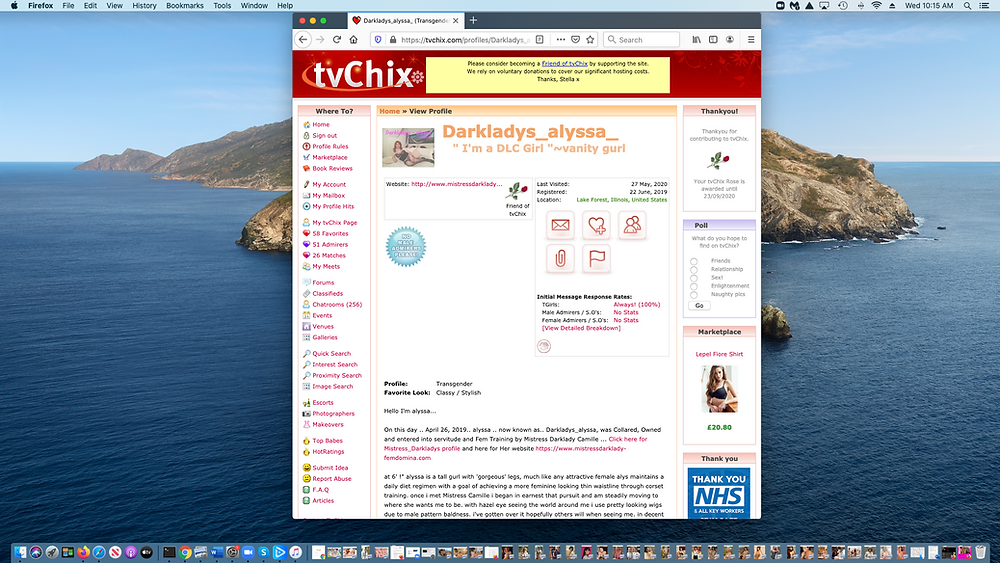Open Report Abuse sidebar link
Viewport: 1000px width, 563px height.
tap(332, 479)
